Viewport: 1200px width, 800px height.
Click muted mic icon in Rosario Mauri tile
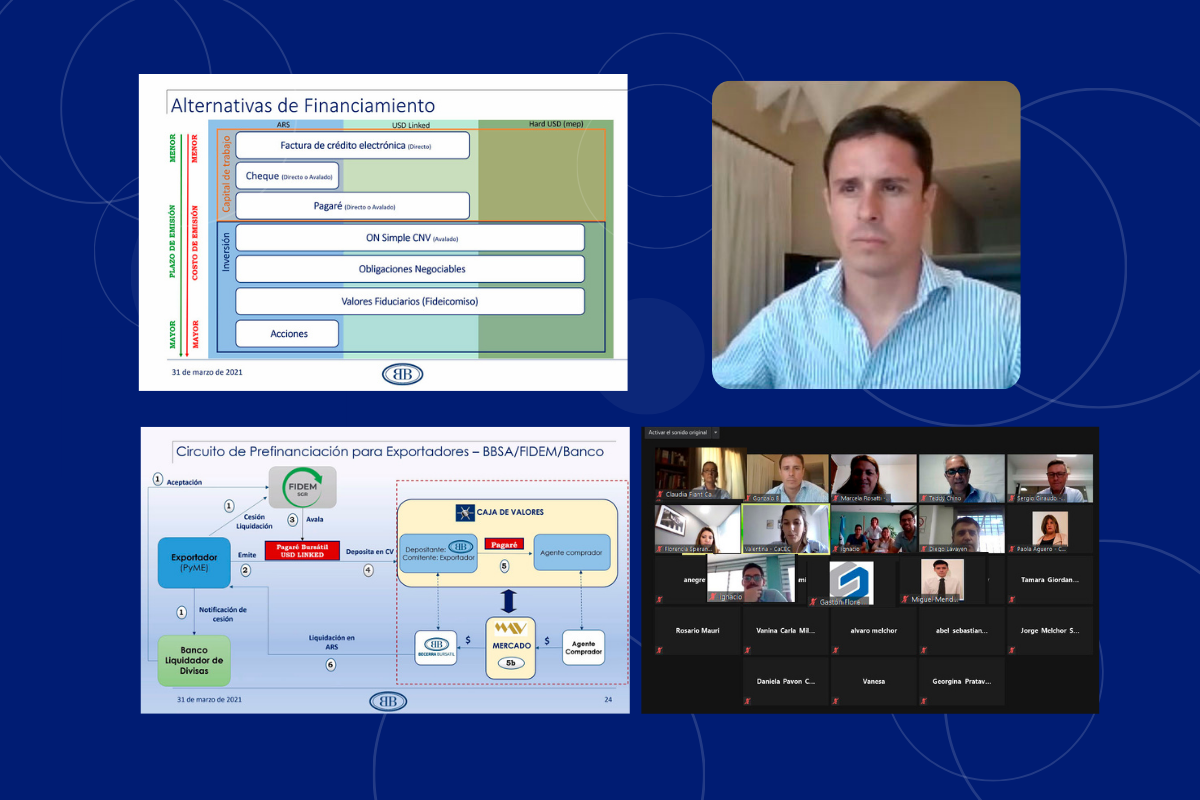pyautogui.click(x=660, y=650)
